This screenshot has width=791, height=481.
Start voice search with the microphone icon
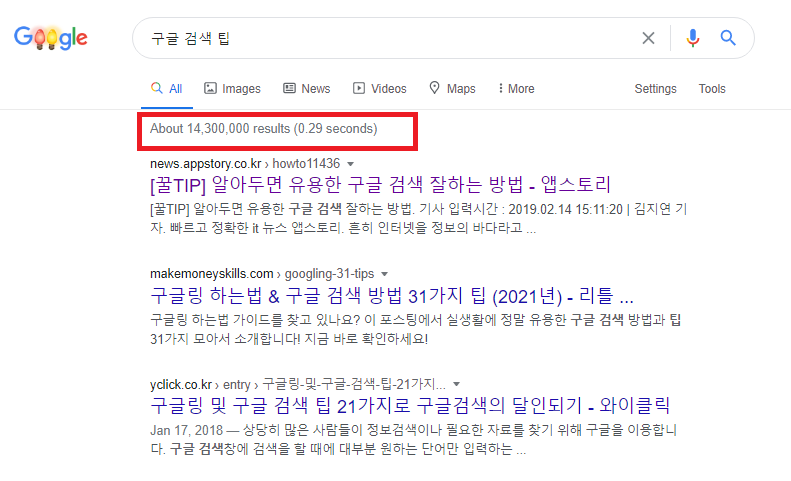(x=693, y=38)
